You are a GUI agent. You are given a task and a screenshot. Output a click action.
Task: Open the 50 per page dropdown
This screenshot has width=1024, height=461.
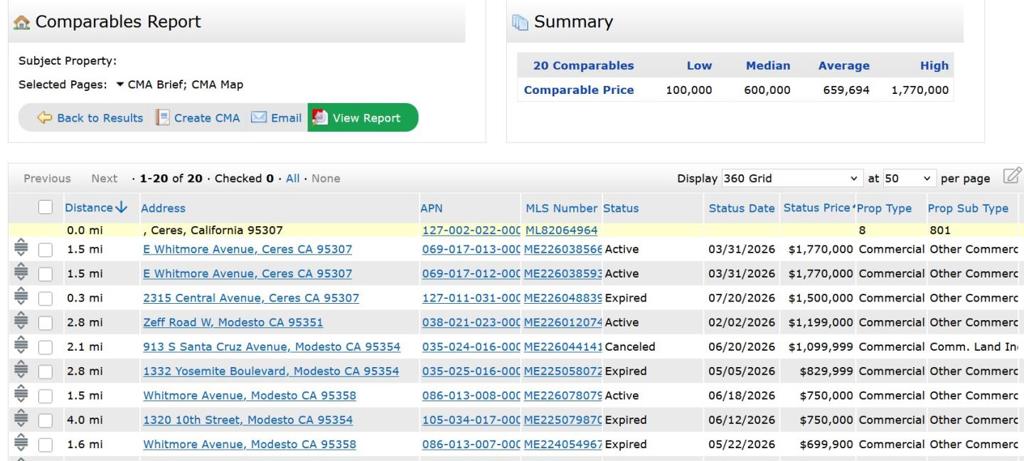tap(910, 178)
